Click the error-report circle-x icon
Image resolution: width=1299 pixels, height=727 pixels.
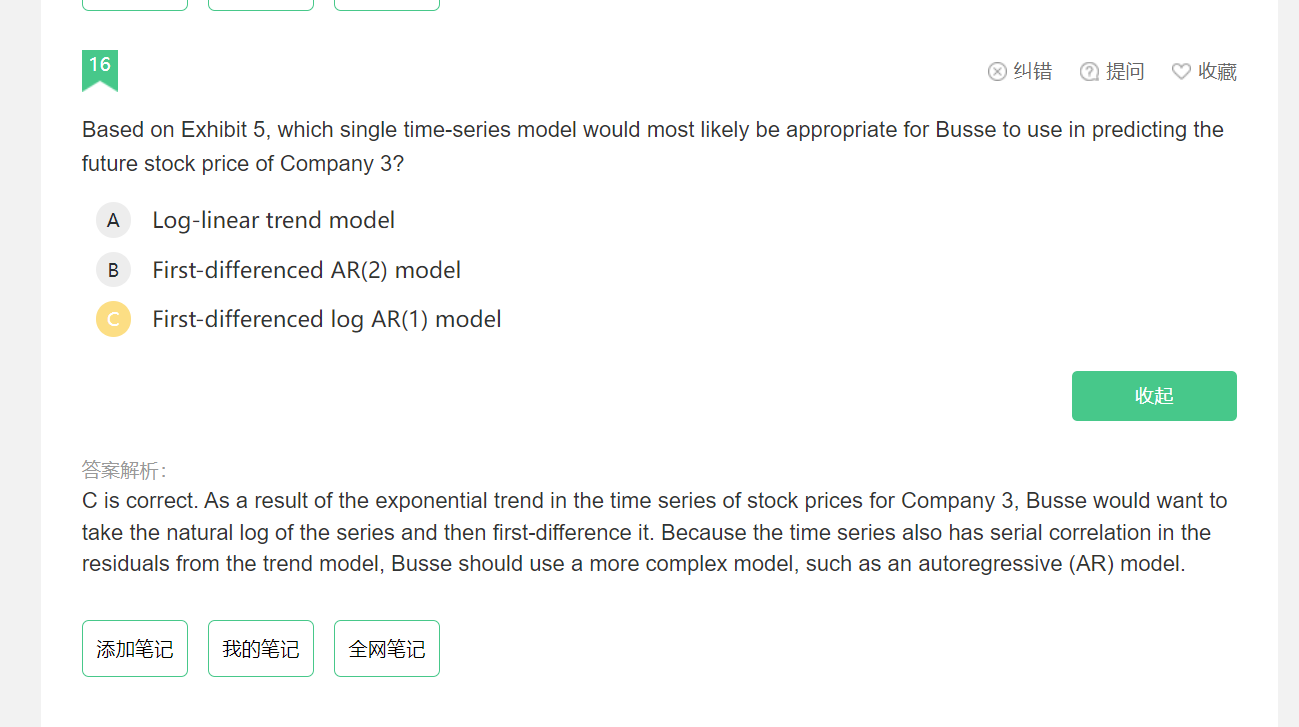click(x=997, y=71)
